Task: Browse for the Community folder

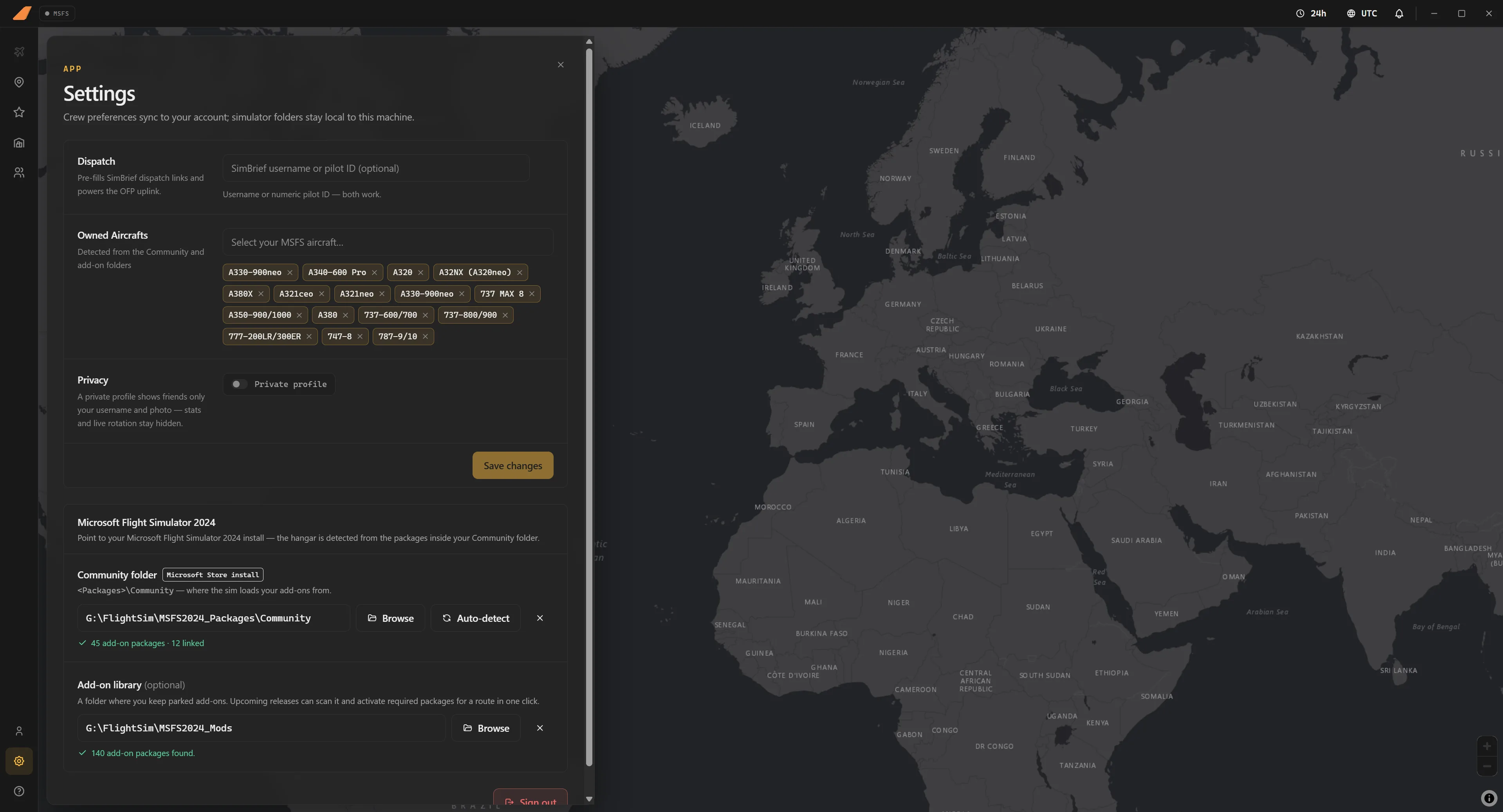Action: tap(390, 618)
